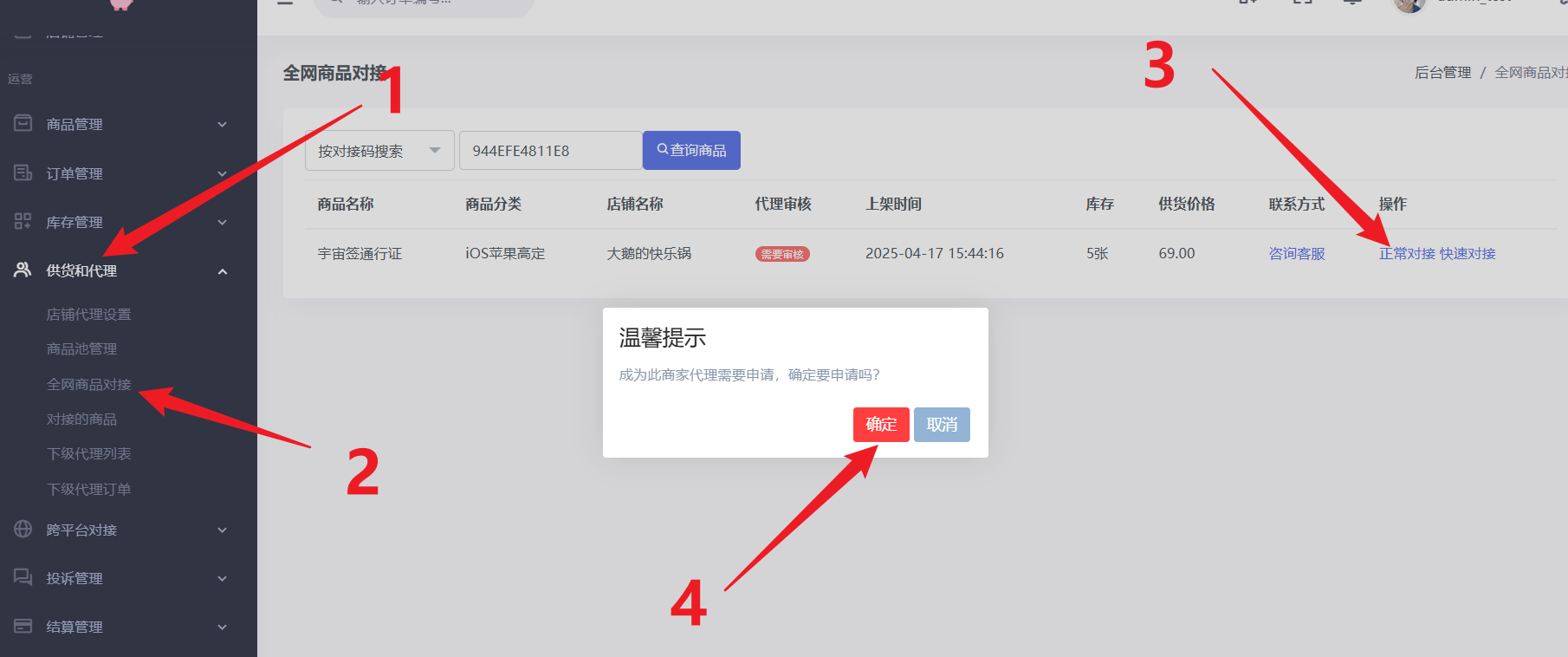Select 商品池管理 submenu item
Image resolution: width=1568 pixels, height=657 pixels.
(81, 349)
